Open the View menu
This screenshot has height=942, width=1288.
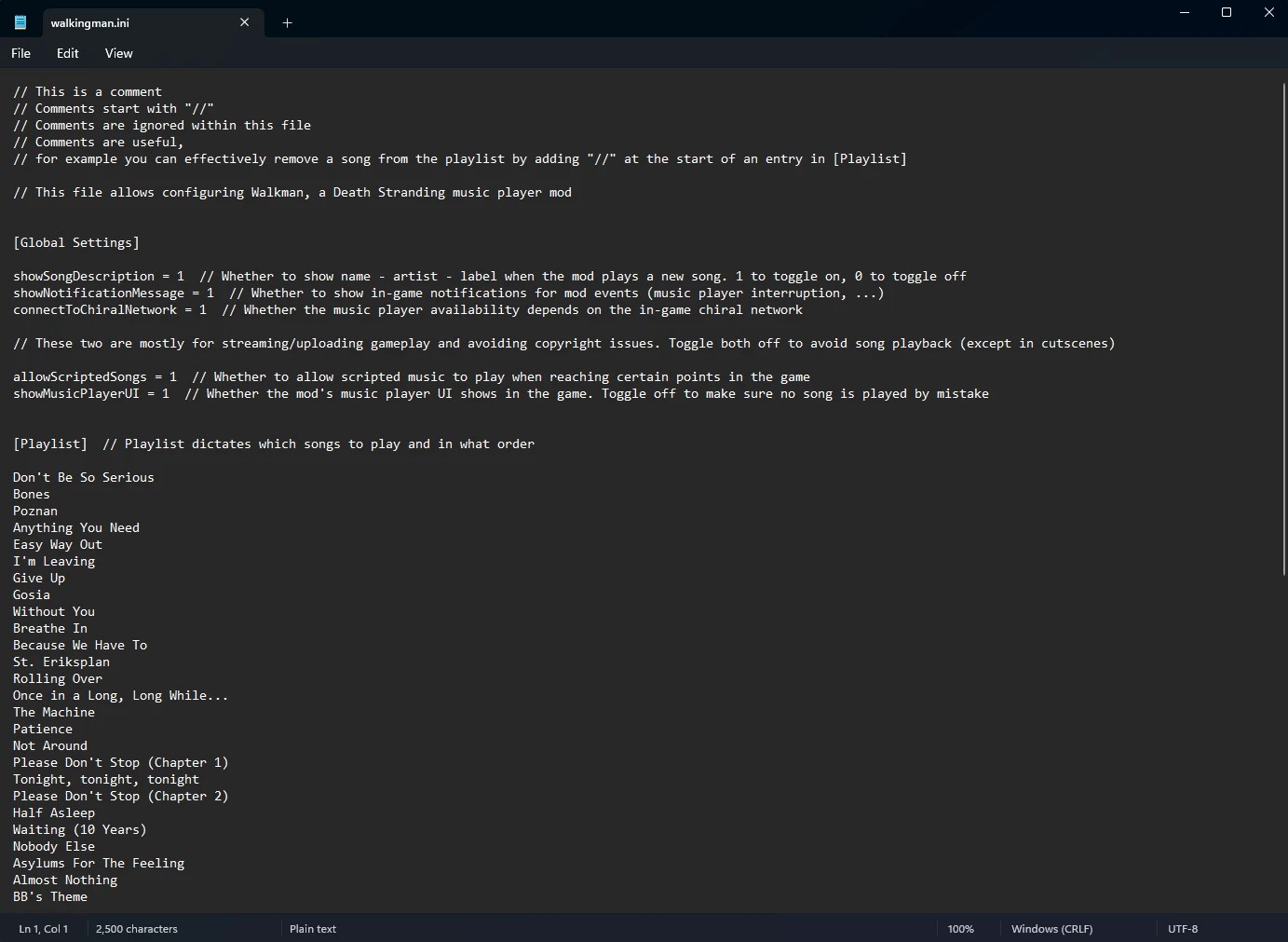[118, 53]
